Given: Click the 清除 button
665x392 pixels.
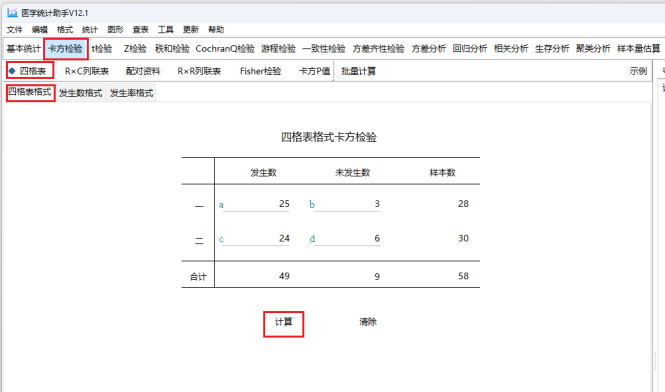Looking at the screenshot, I should click(368, 322).
